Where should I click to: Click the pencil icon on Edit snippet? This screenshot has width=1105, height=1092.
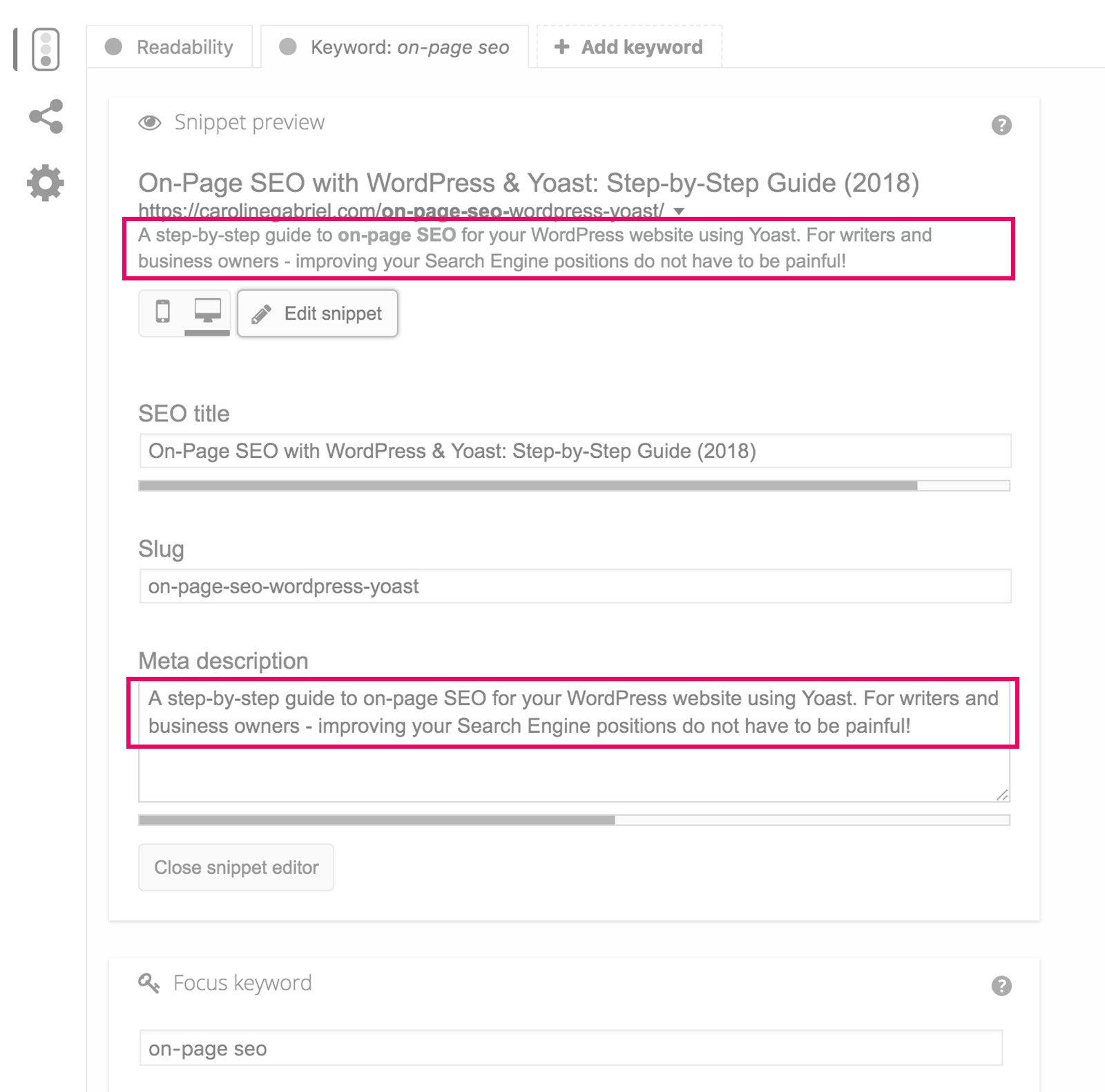[x=261, y=314]
